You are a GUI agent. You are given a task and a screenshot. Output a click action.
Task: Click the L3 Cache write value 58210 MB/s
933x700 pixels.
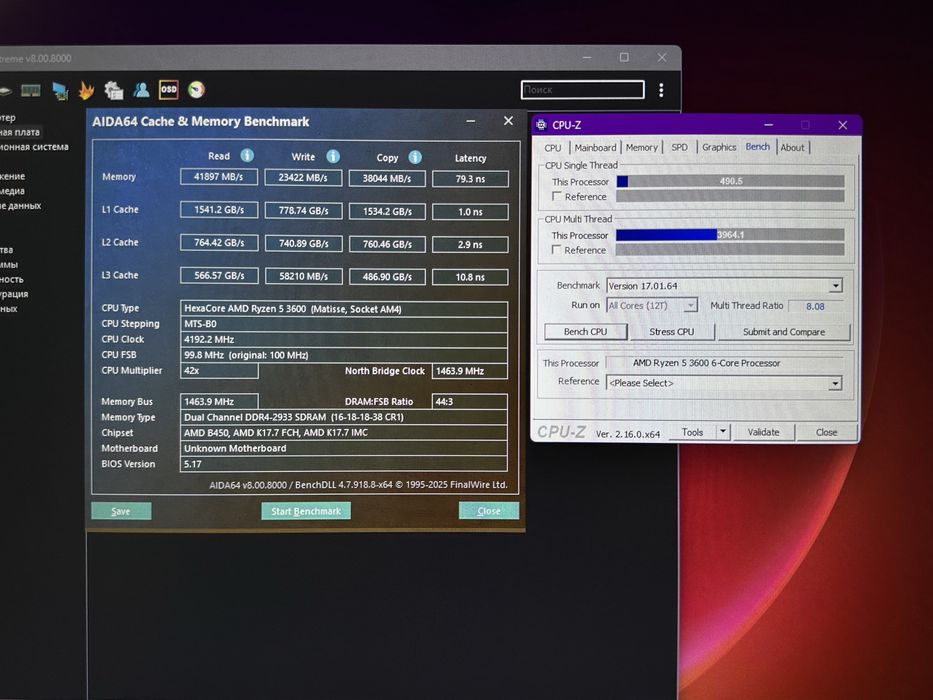pyautogui.click(x=303, y=276)
